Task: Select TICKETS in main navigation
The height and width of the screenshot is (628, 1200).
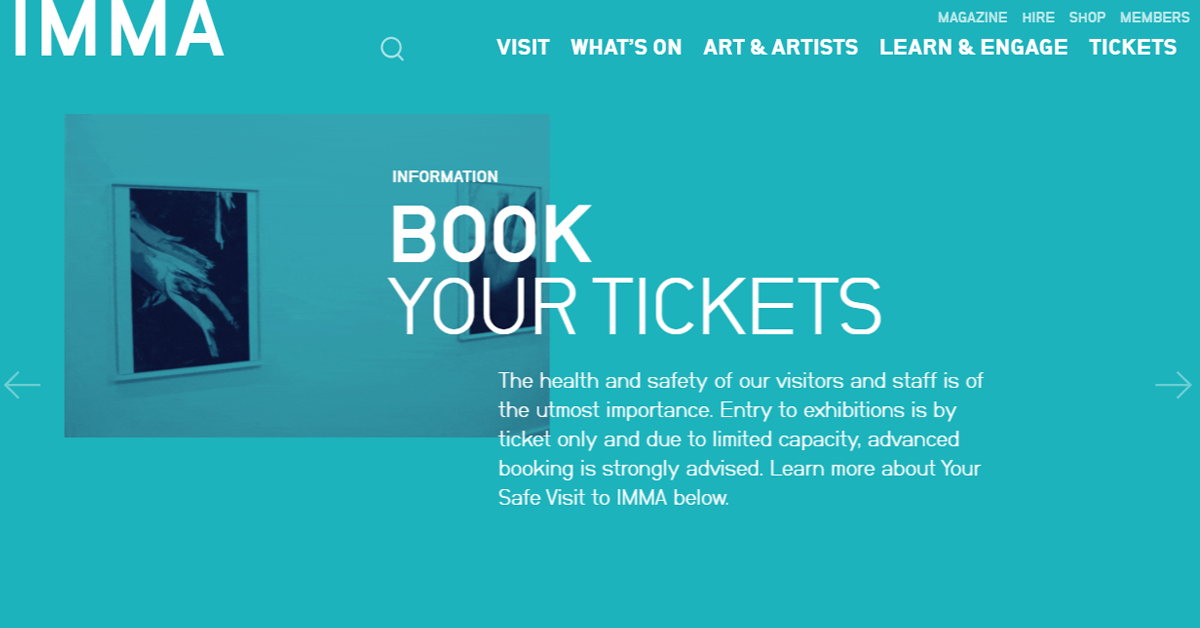Action: coord(1132,47)
